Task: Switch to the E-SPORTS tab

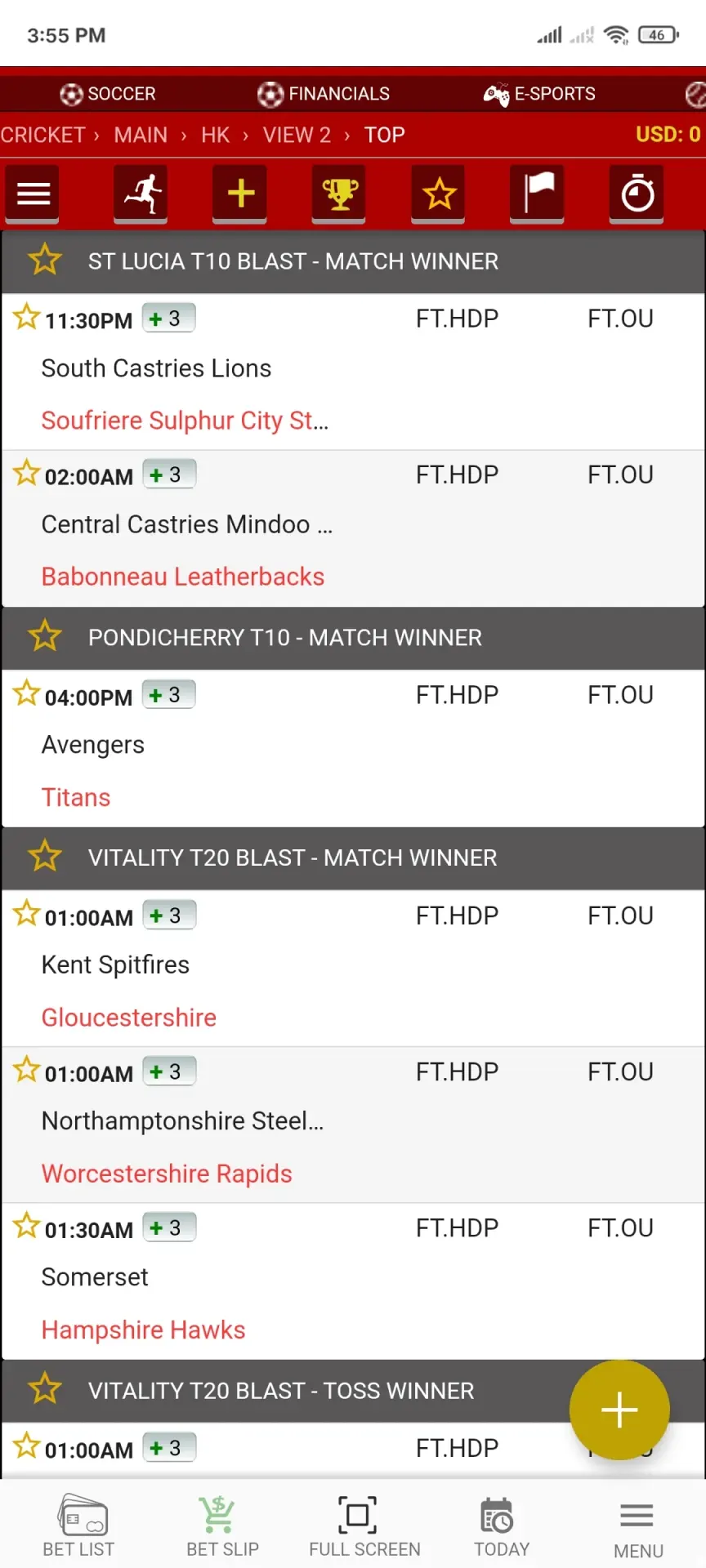Action: [x=539, y=93]
